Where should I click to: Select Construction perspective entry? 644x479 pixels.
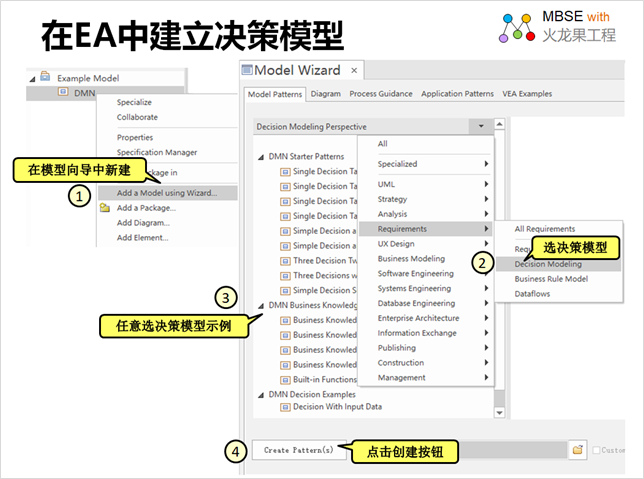click(400, 363)
